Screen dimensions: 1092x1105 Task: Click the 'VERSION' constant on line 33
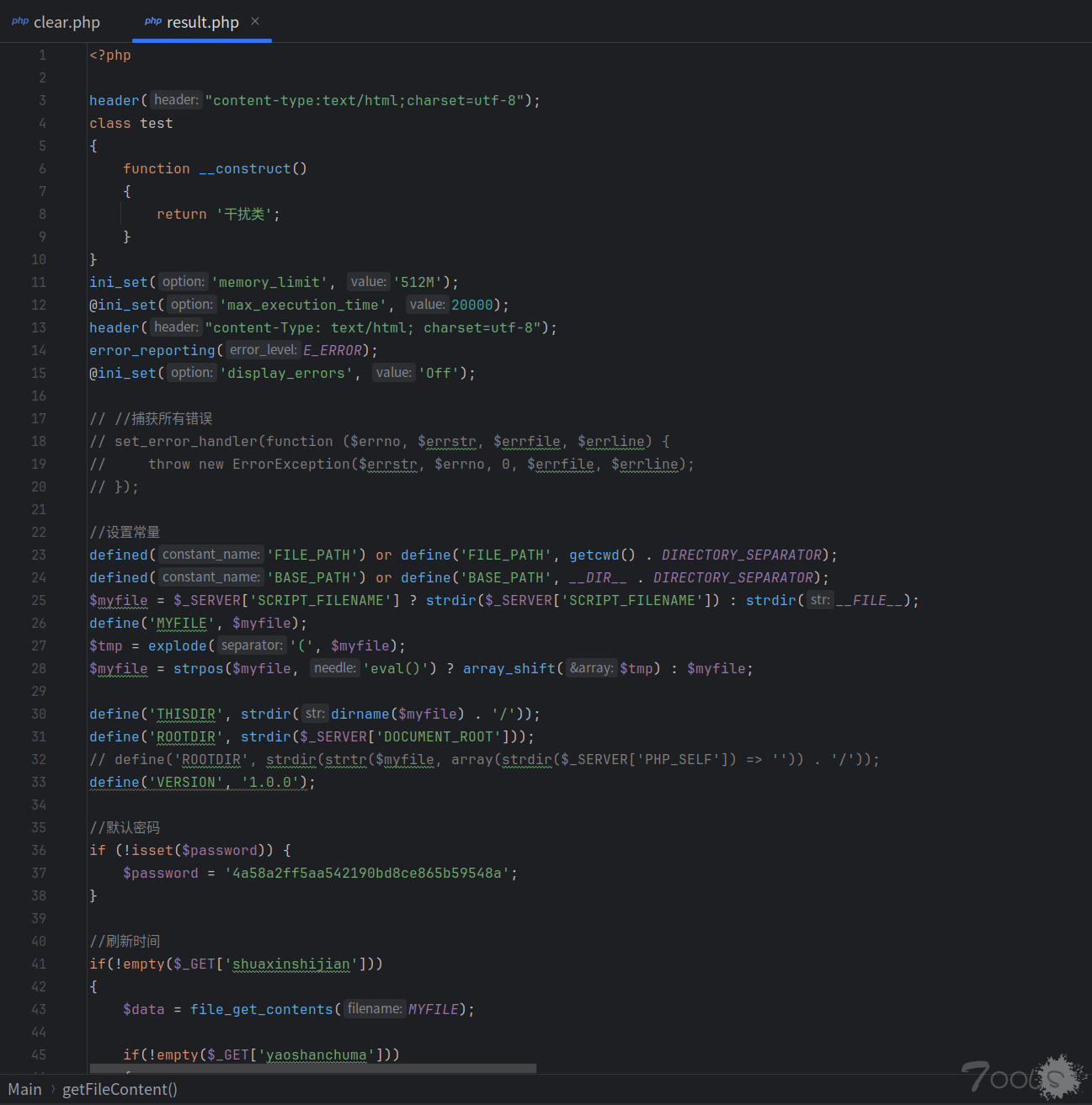point(186,782)
